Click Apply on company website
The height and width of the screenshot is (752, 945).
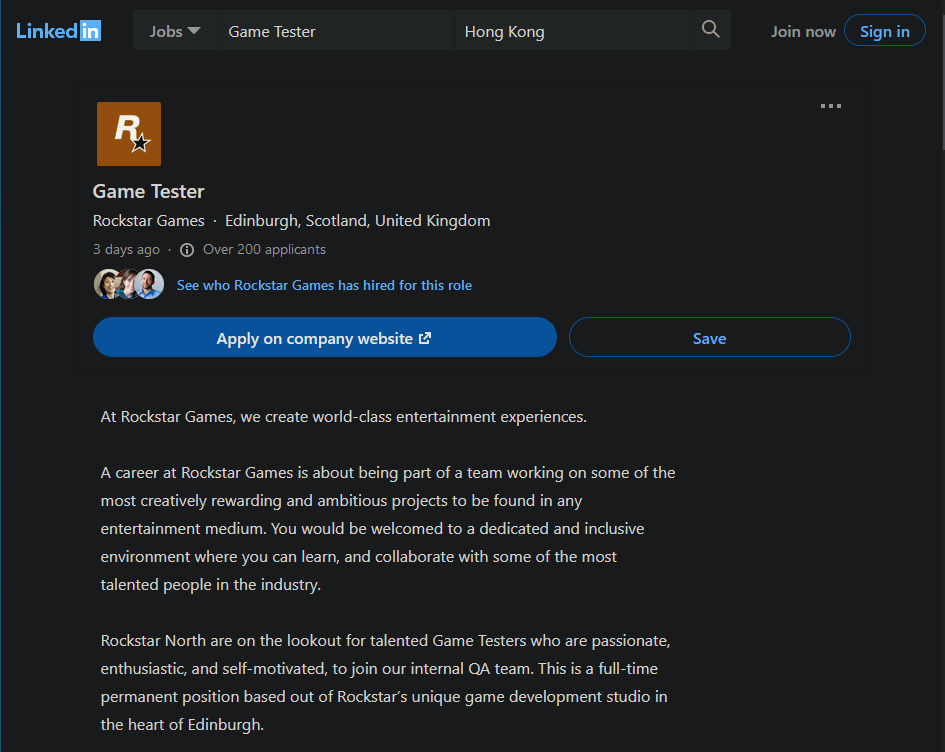(324, 338)
